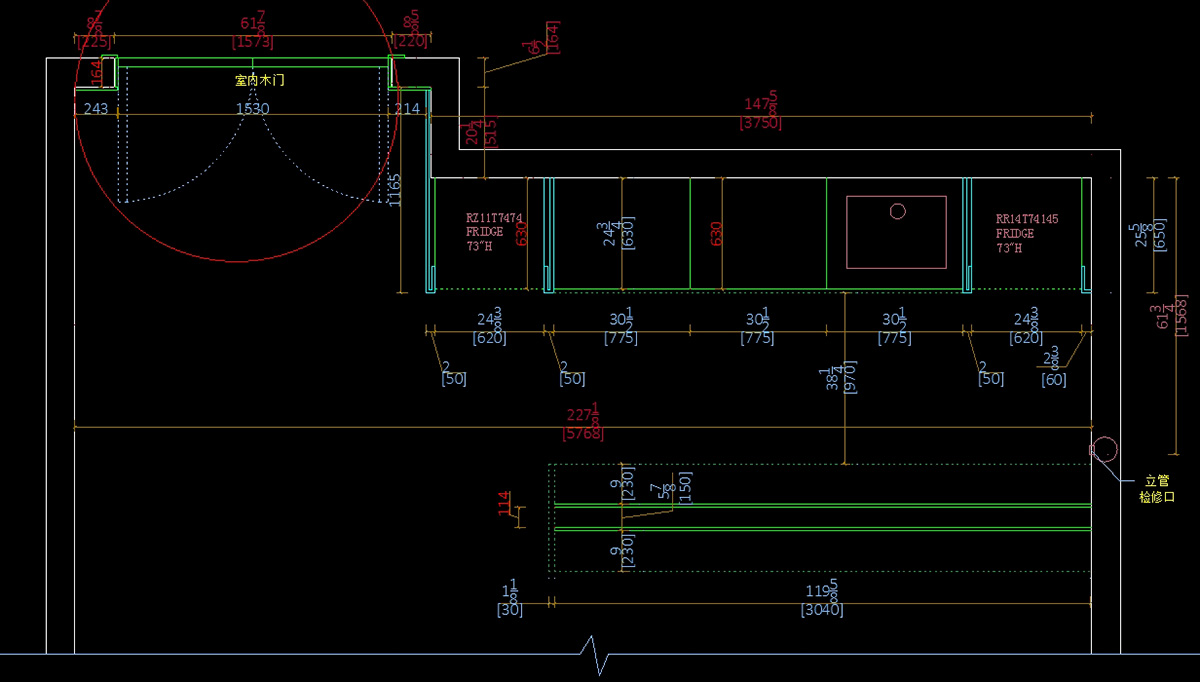Select the [30] dimension text
Screen dimensions: 1200x682
coord(510,610)
